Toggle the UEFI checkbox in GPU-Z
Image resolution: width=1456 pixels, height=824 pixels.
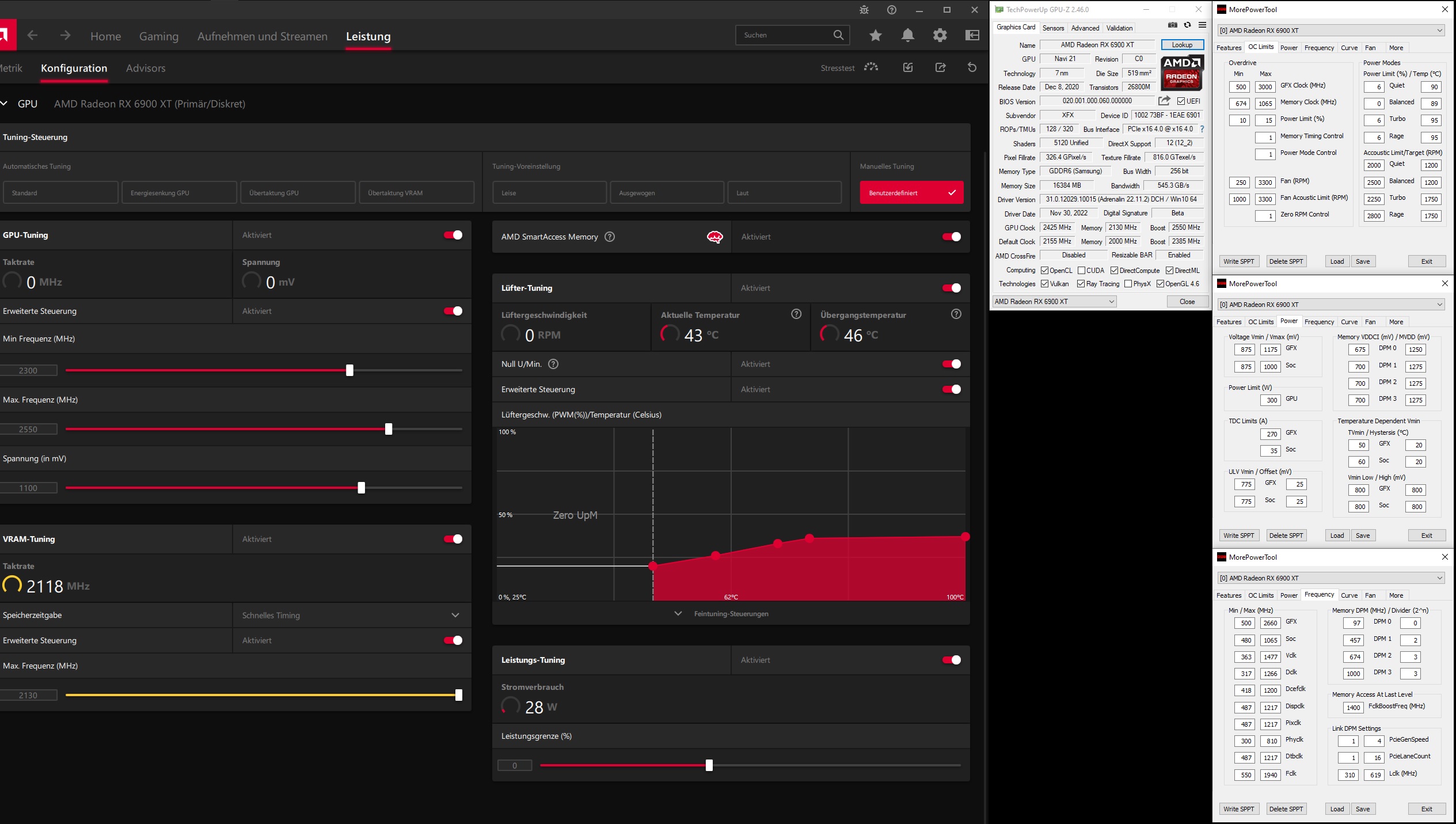point(1181,101)
